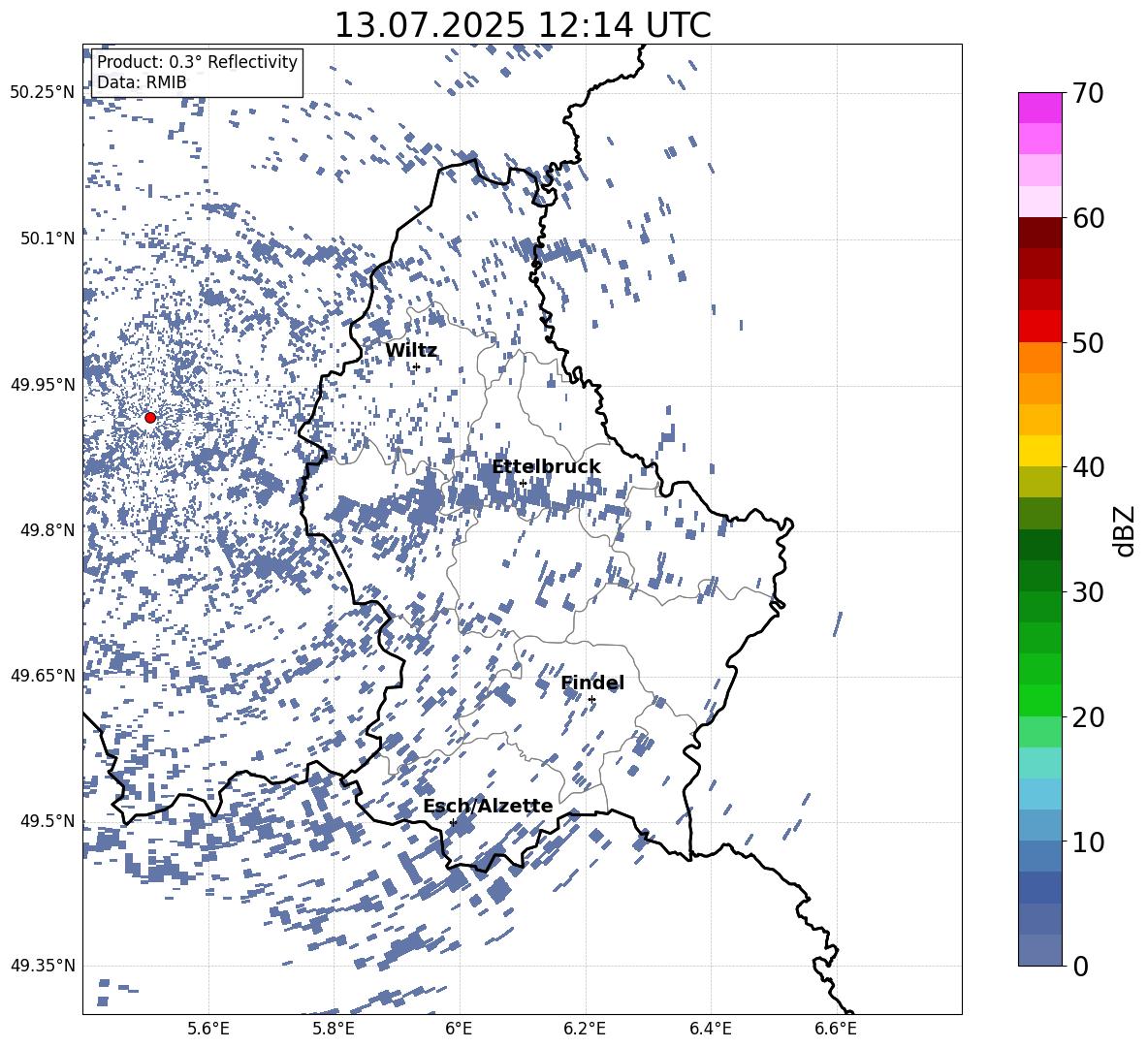Pick the olive colorbar swatch just below 40
Image resolution: width=1148 pixels, height=1048 pixels.
point(1040,482)
